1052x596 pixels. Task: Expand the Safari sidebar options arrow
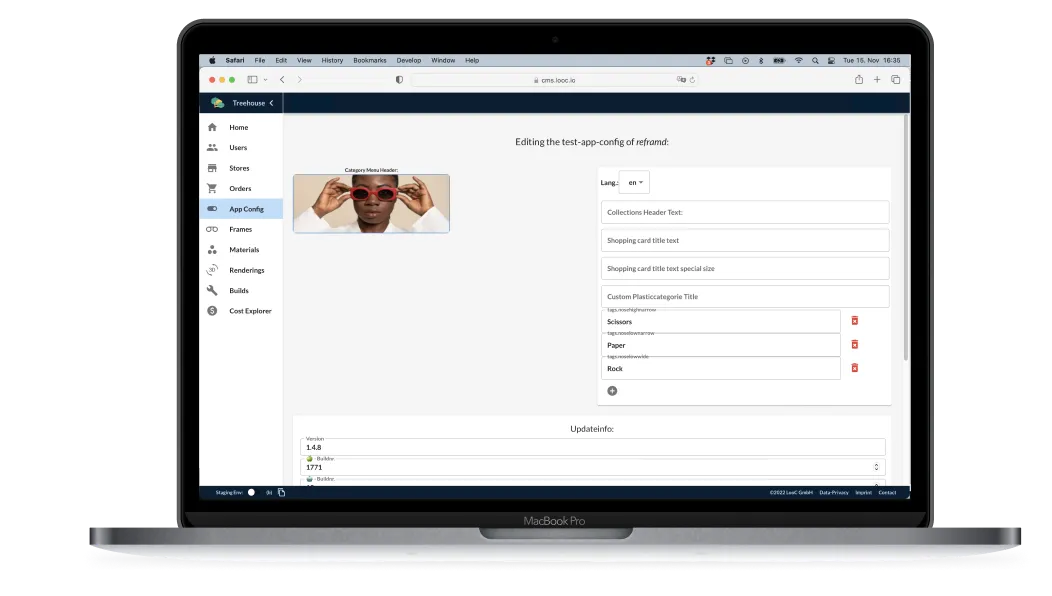pyautogui.click(x=266, y=80)
